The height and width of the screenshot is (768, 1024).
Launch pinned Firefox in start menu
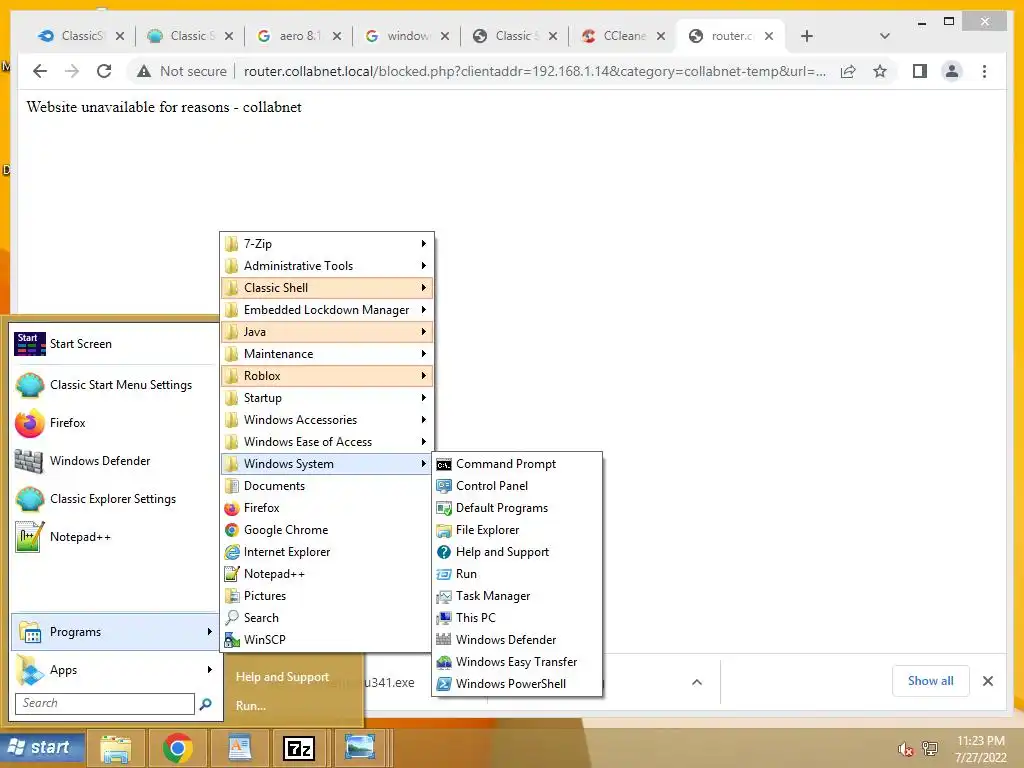[x=114, y=423]
